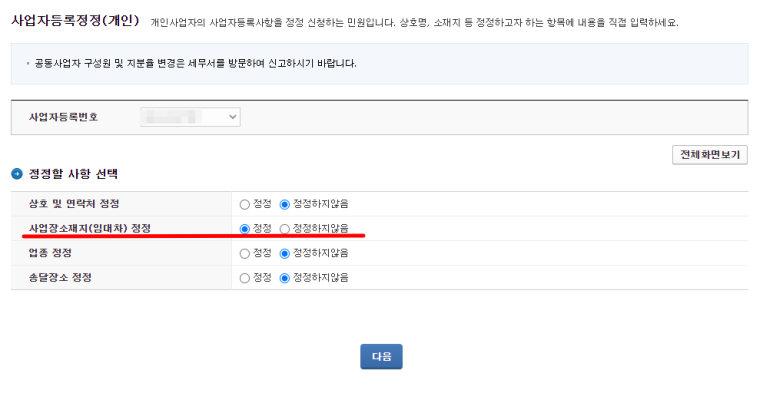
Task: Choose 정정 for 사업장소재지(임대차) 정정
Action: pos(245,229)
